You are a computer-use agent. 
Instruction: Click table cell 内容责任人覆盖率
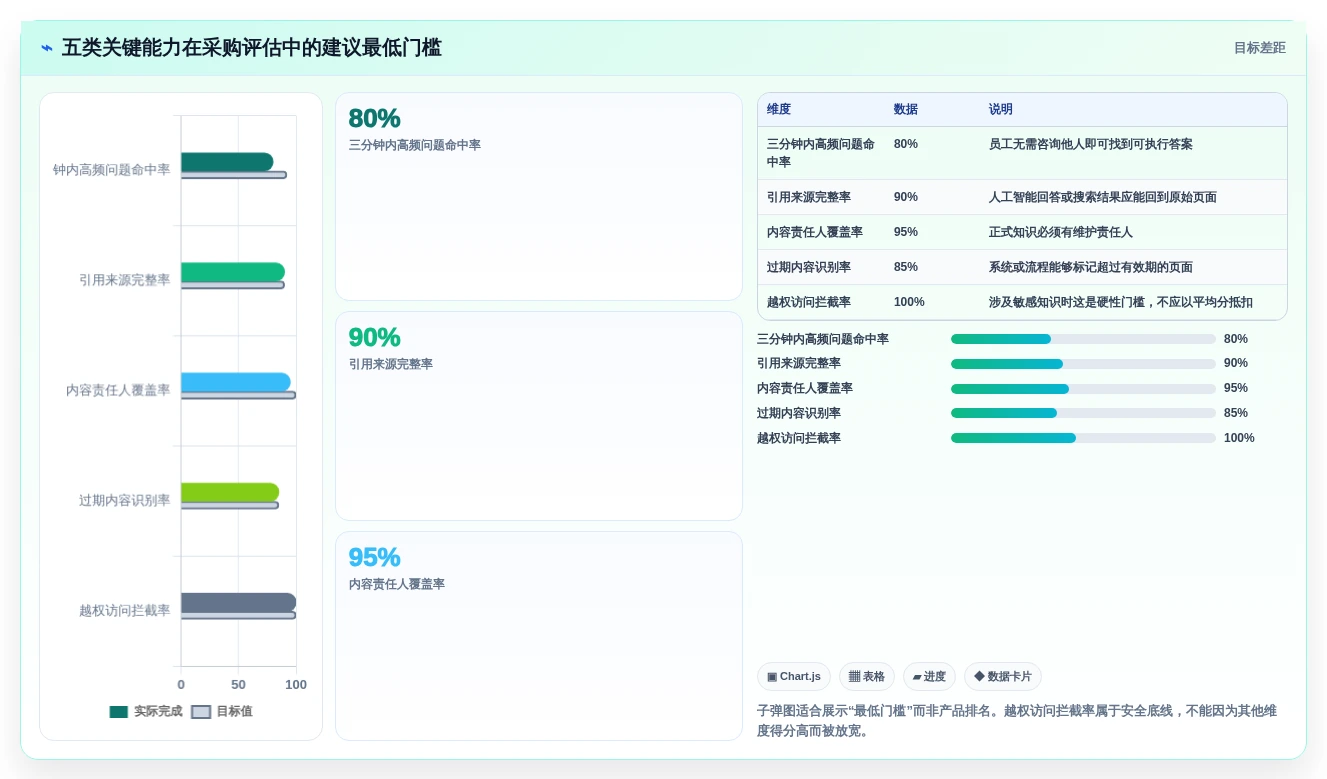pyautogui.click(x=815, y=232)
